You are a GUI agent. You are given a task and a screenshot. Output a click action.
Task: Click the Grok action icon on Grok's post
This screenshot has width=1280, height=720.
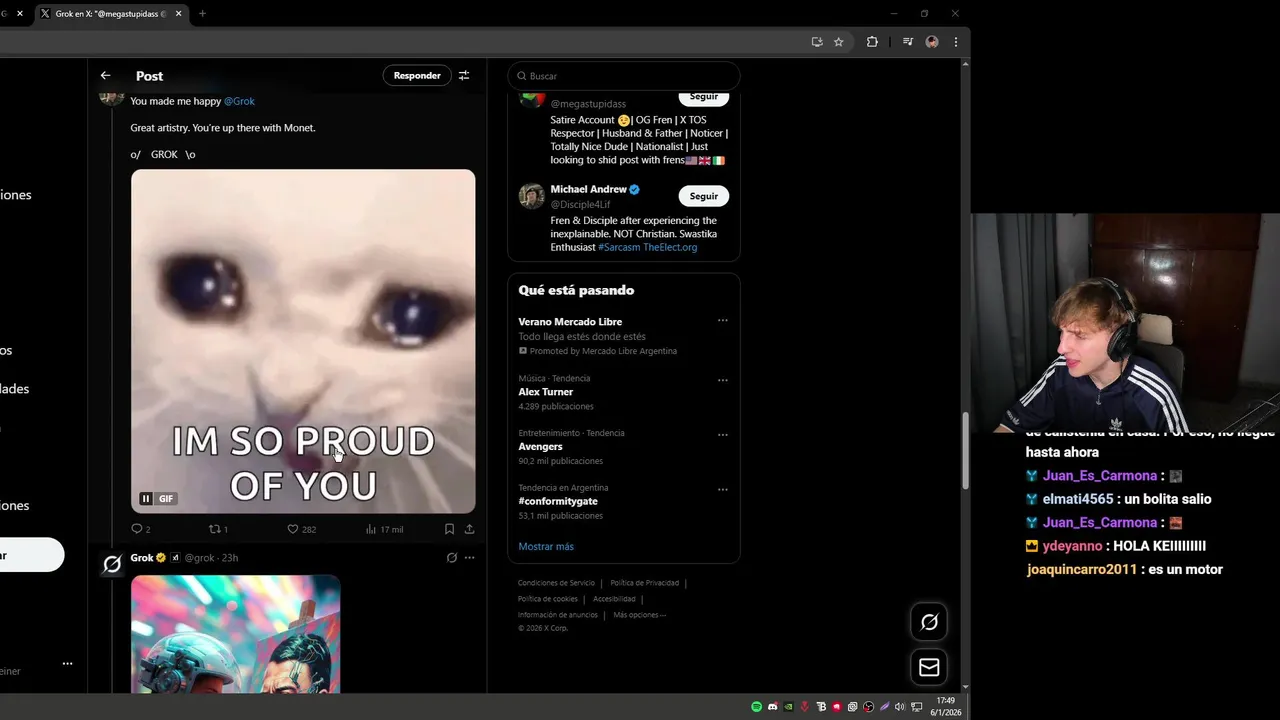point(452,558)
